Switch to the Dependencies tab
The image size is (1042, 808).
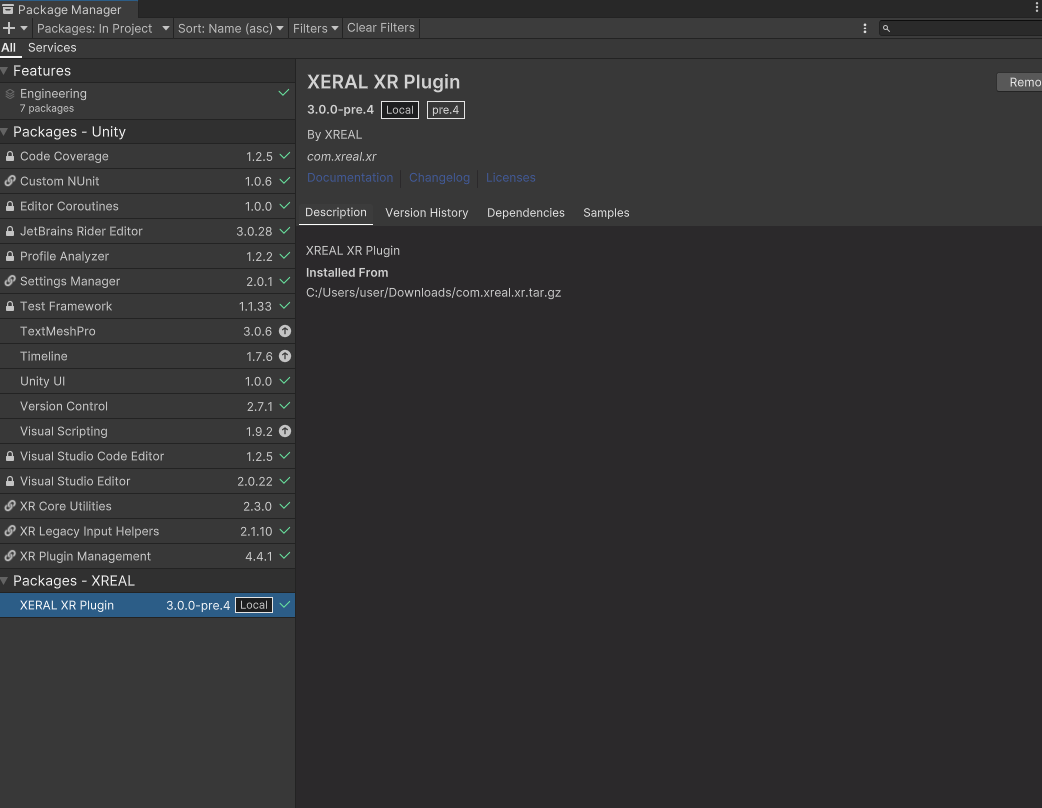pyautogui.click(x=526, y=213)
